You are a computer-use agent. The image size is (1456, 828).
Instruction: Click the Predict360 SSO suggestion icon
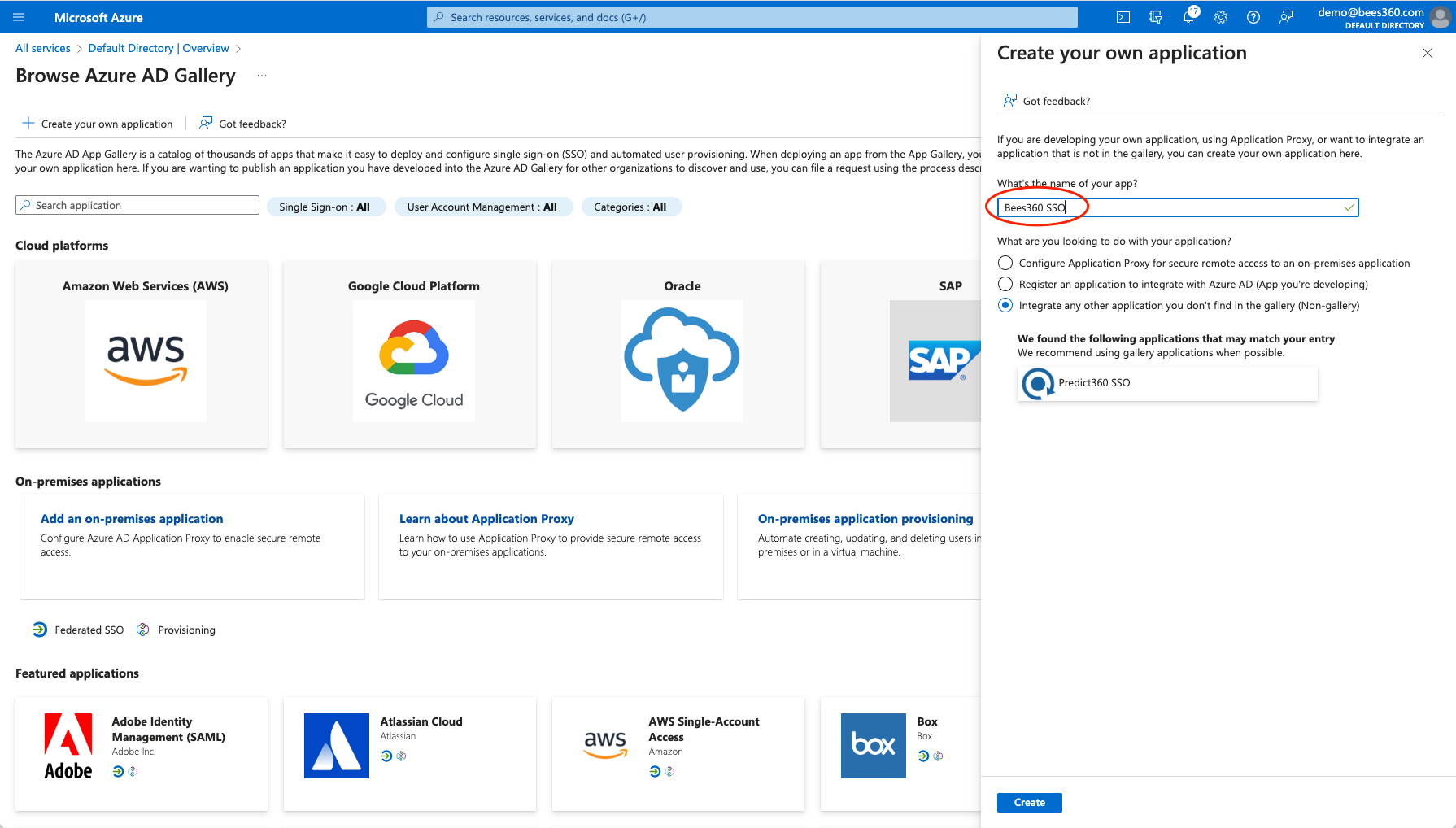point(1037,383)
